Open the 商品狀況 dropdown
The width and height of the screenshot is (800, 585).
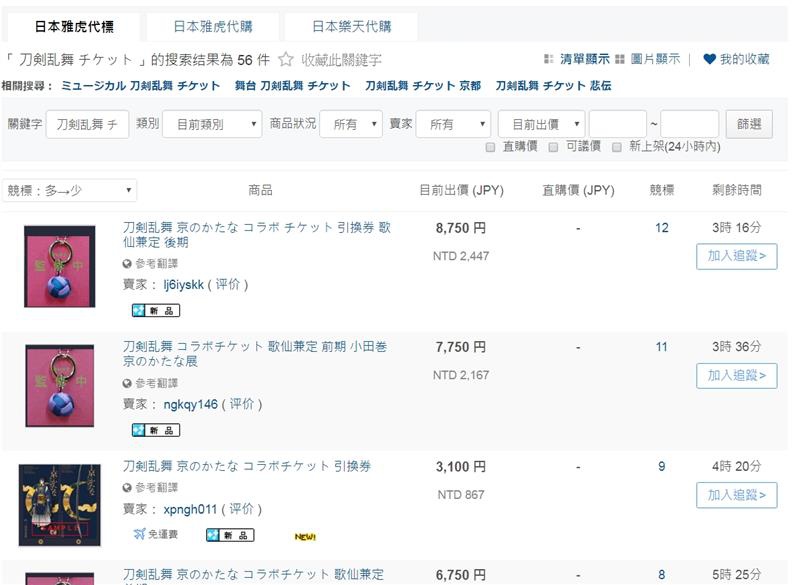(351, 124)
